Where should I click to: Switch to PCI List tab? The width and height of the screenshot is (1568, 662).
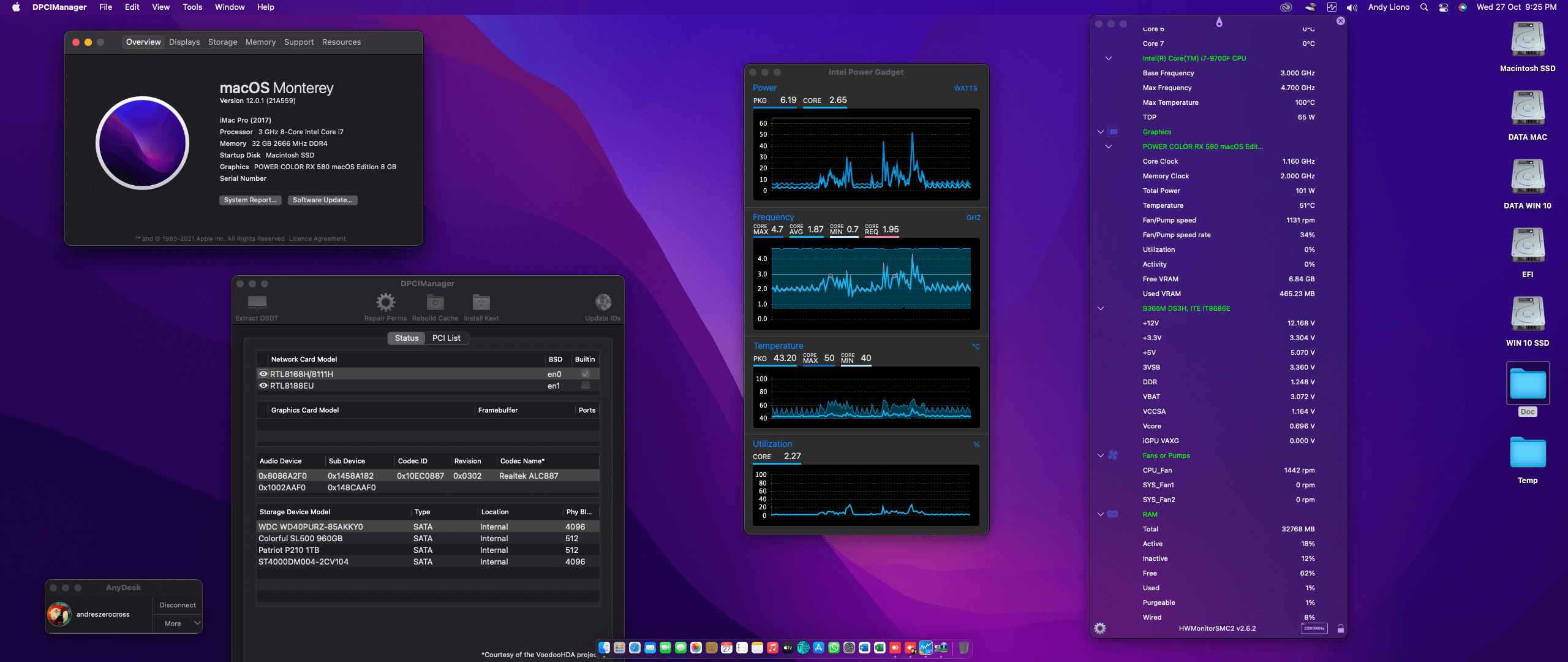coord(447,338)
